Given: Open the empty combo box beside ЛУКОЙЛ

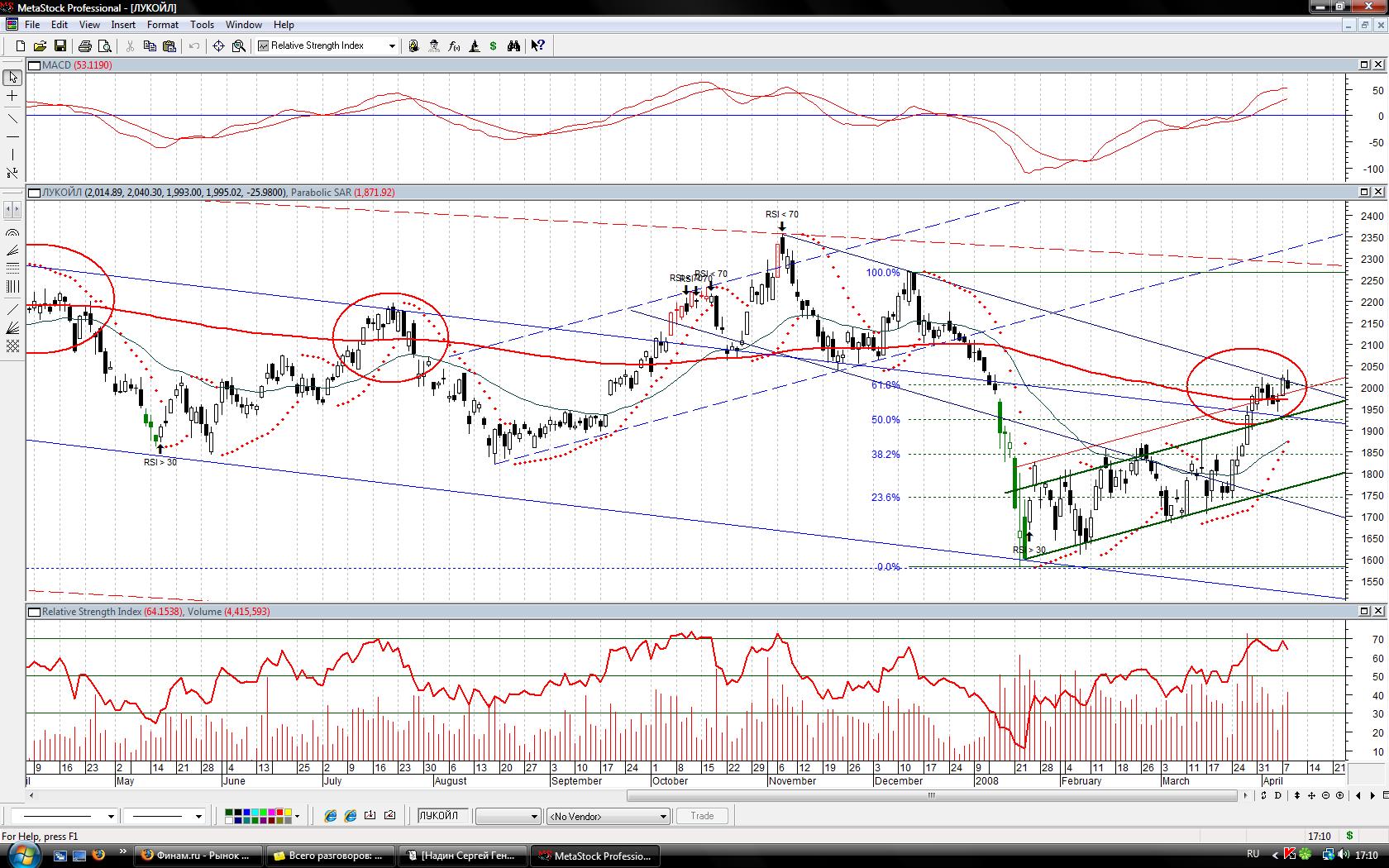Looking at the screenshot, I should 508,816.
